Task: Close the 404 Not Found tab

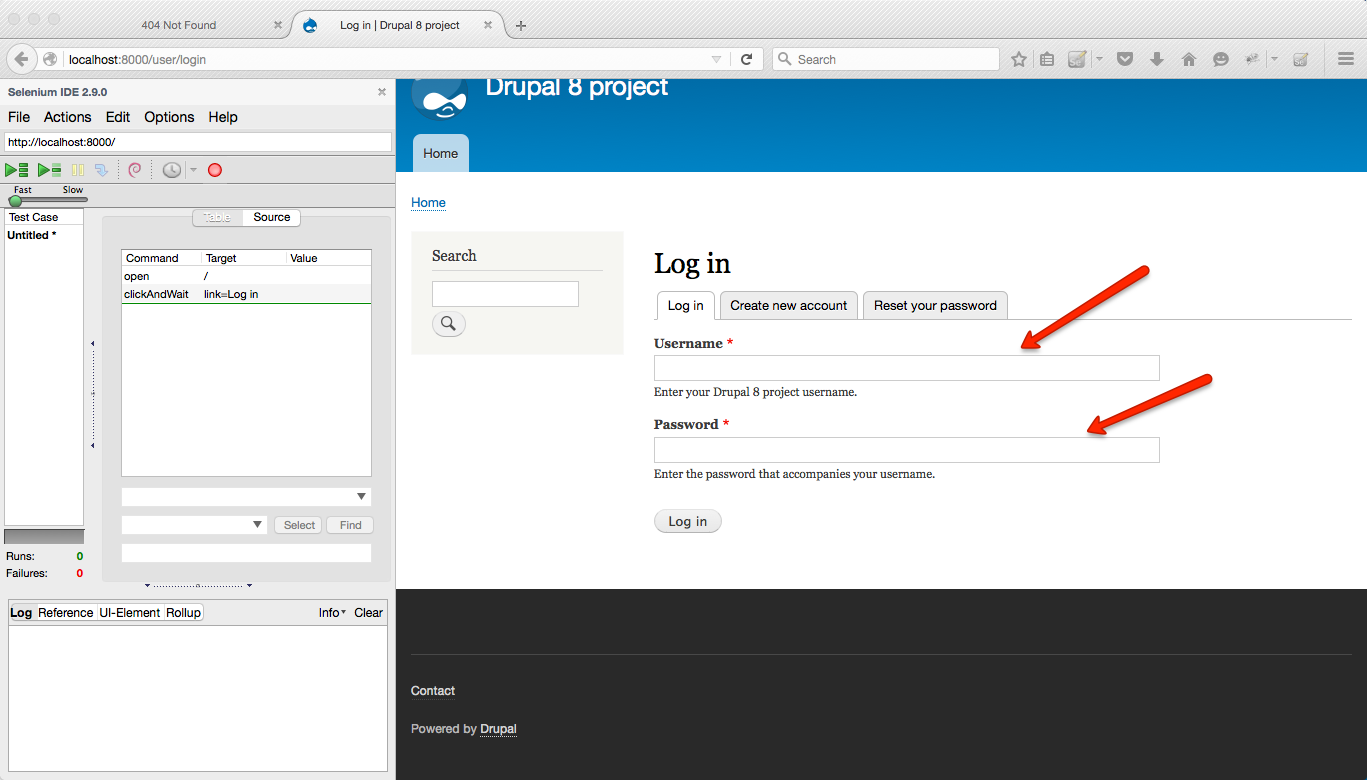Action: tap(278, 25)
